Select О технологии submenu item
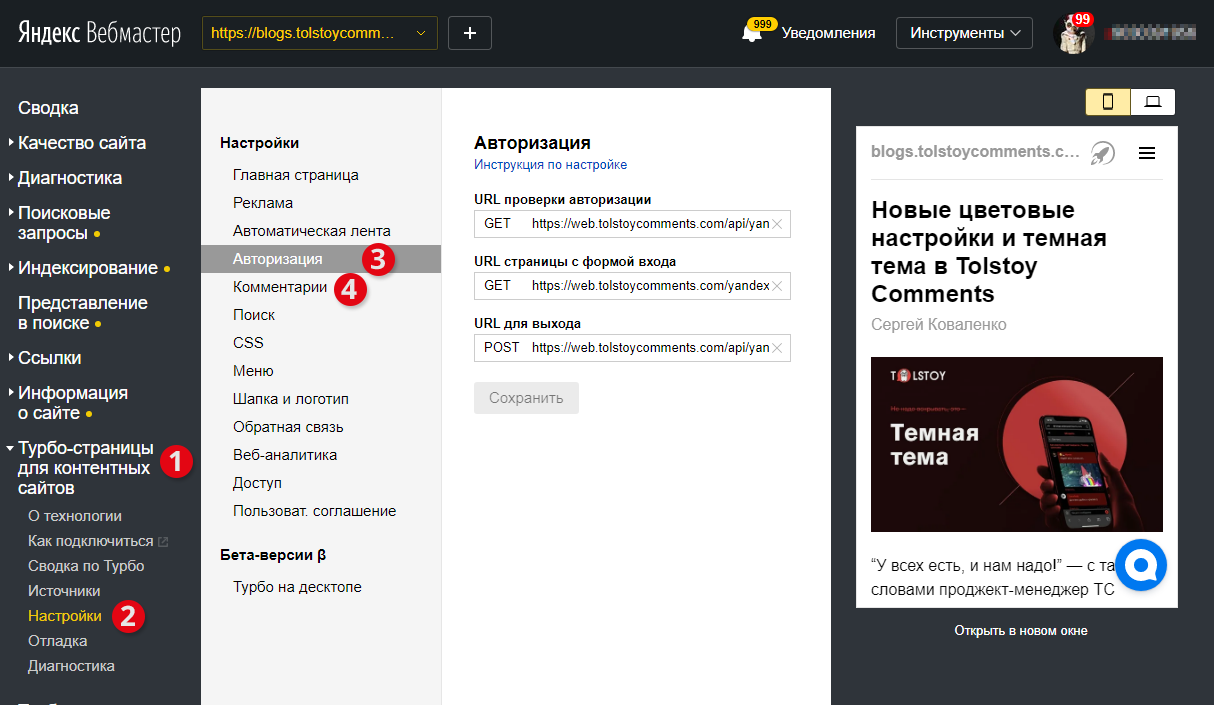This screenshot has width=1214, height=705. pos(75,516)
